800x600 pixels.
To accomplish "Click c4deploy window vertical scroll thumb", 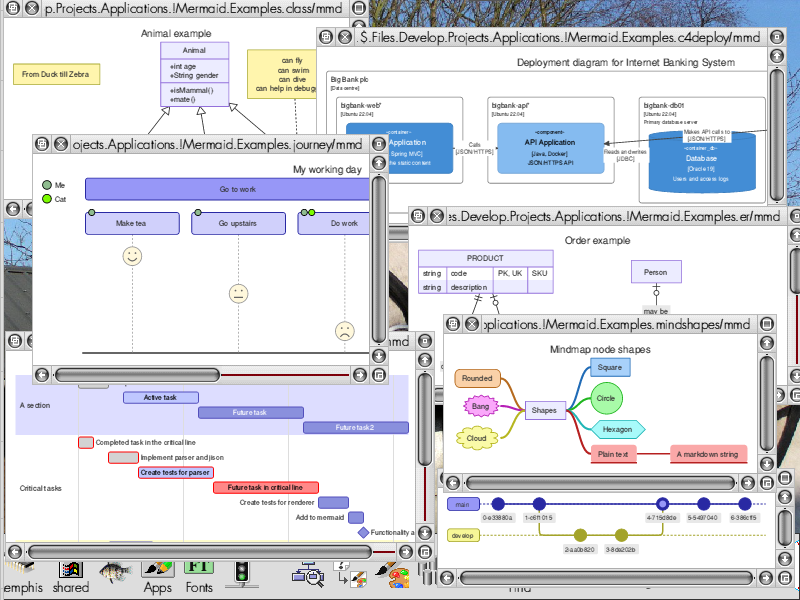I will tap(777, 135).
